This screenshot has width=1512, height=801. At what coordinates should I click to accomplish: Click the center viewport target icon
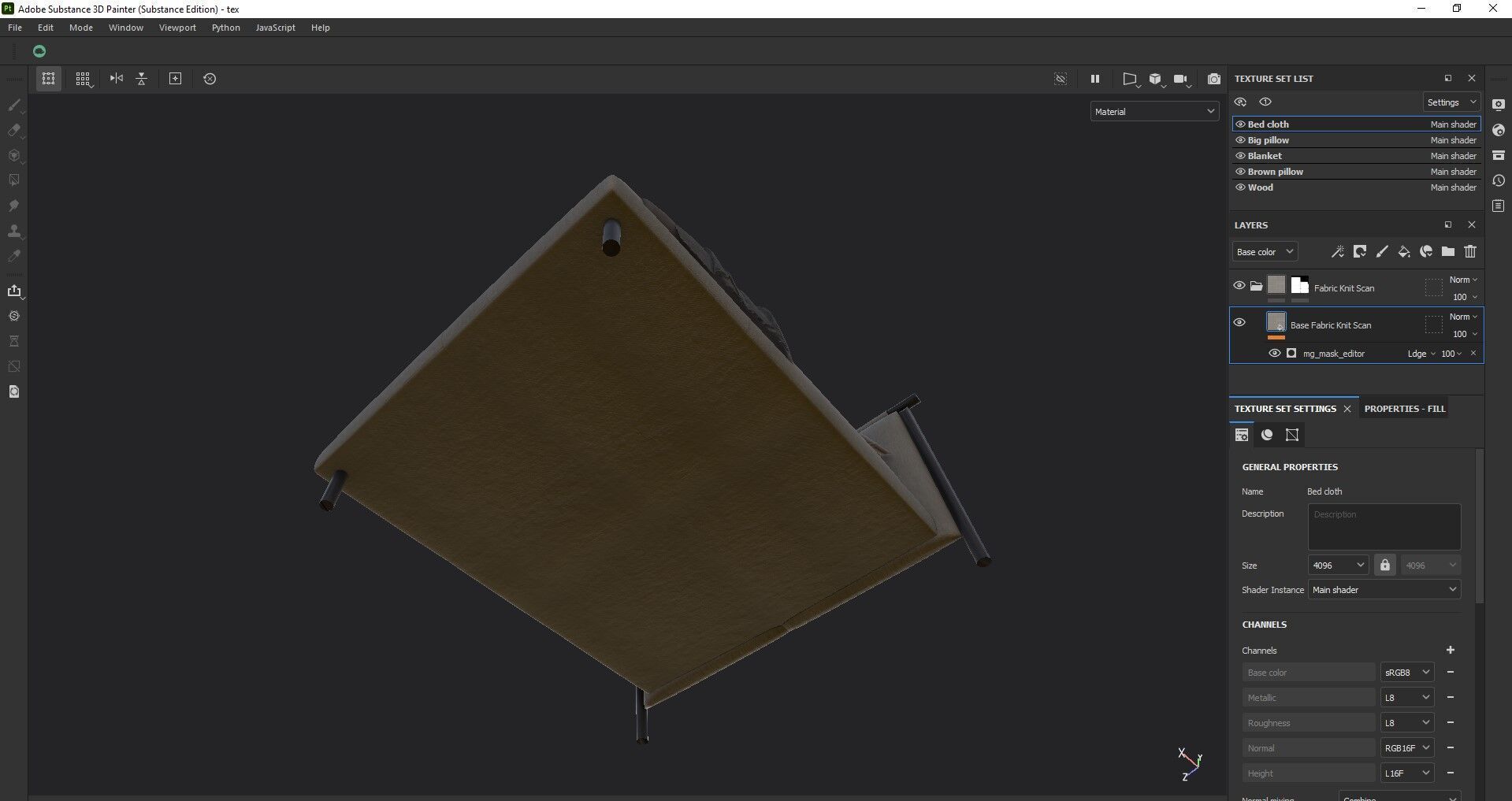click(x=176, y=79)
